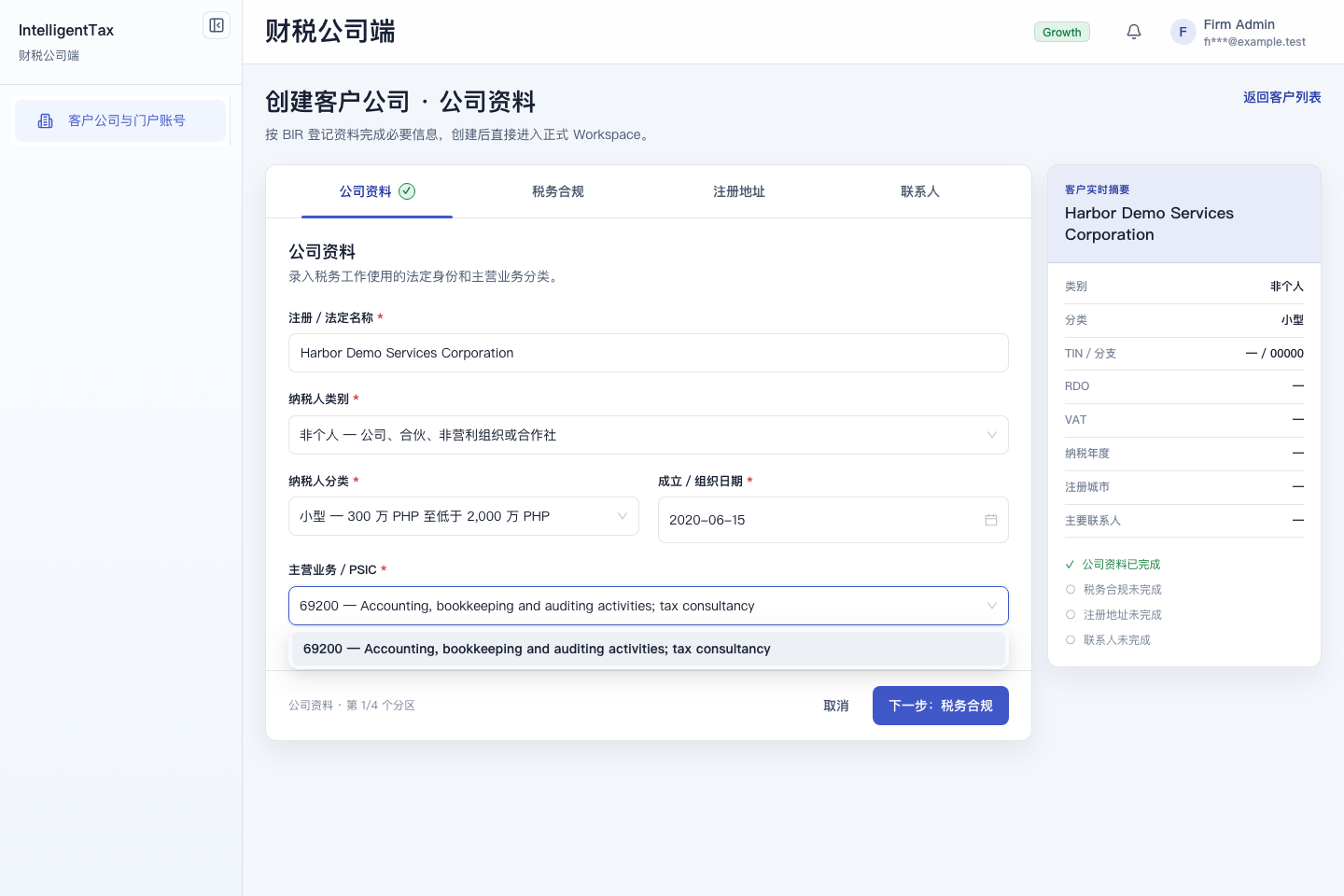Click the circle marker beside 税务合规未完成

[1071, 590]
